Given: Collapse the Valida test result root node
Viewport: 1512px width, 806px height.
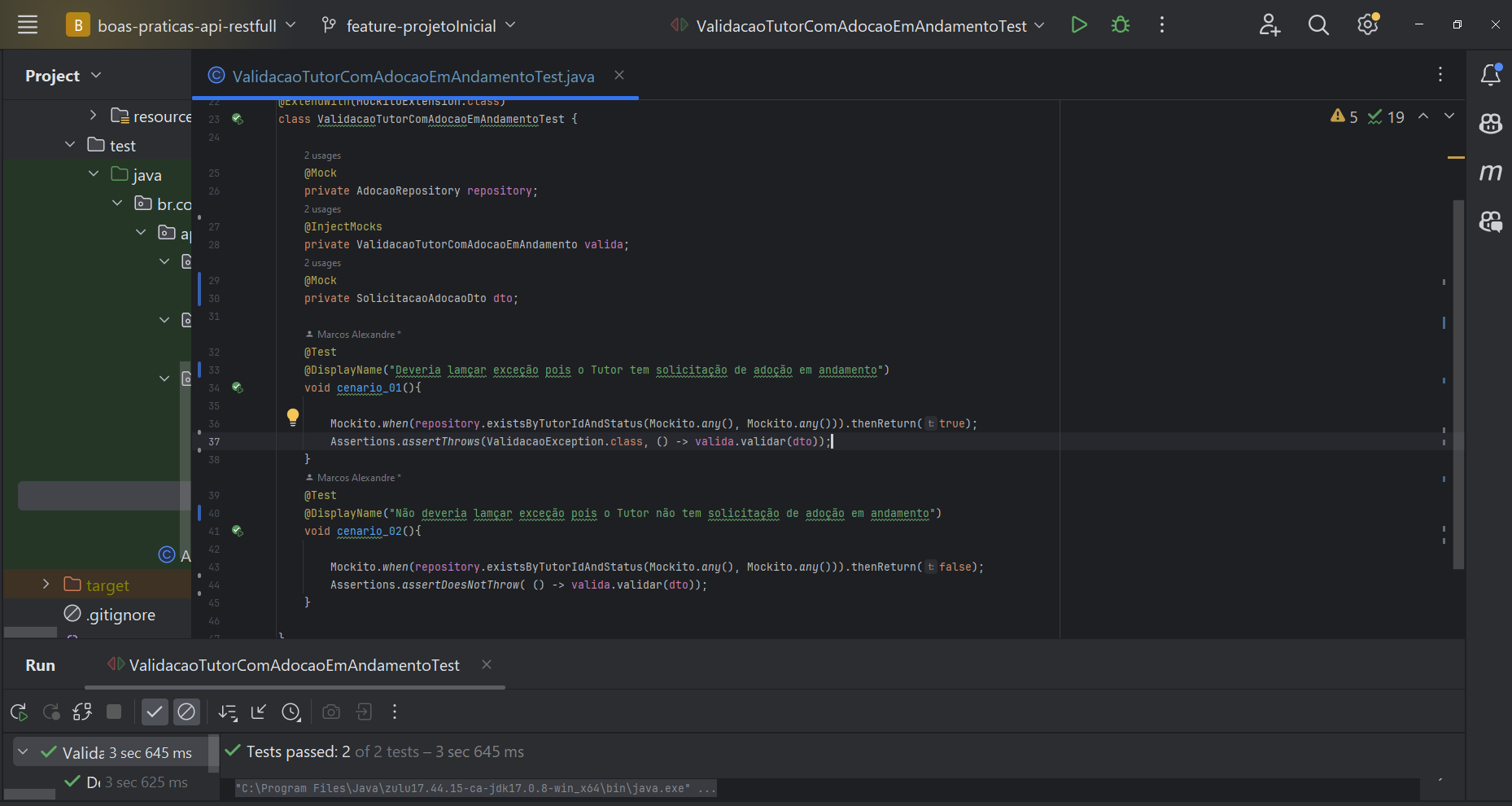Looking at the screenshot, I should pos(23,751).
